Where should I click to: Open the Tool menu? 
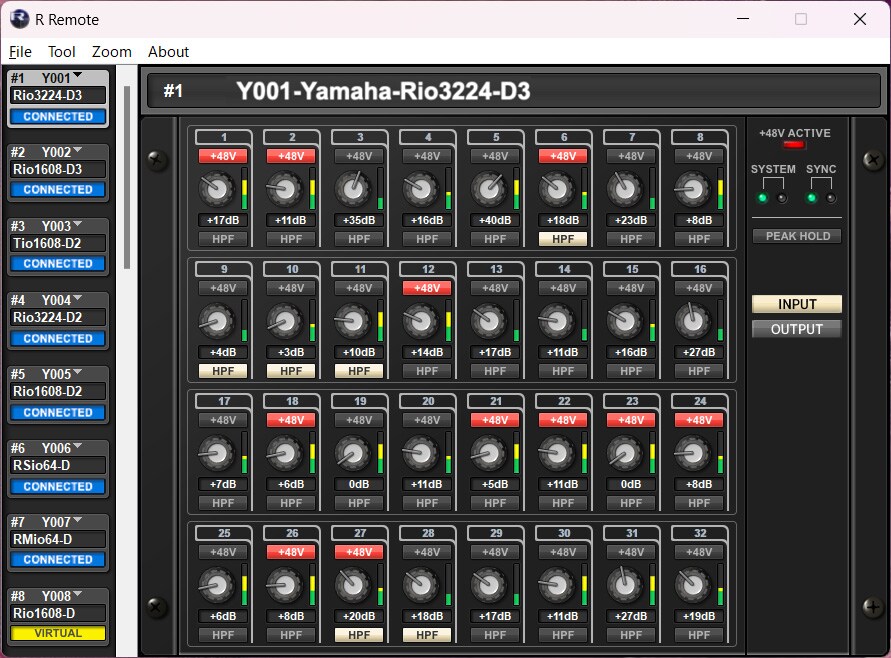[x=61, y=52]
